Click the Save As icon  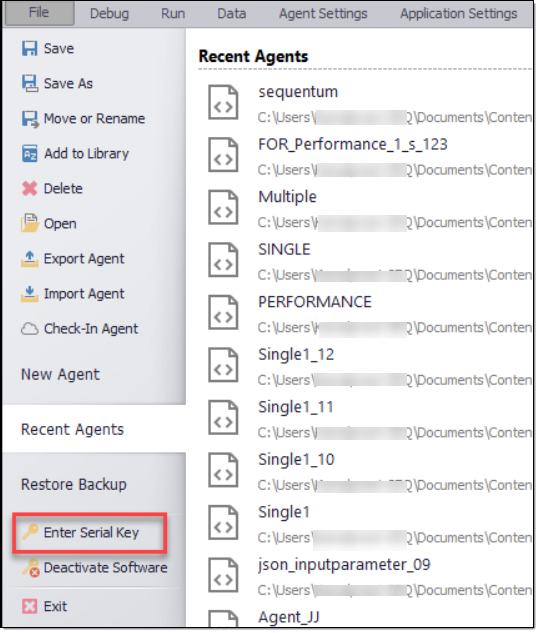[30, 84]
